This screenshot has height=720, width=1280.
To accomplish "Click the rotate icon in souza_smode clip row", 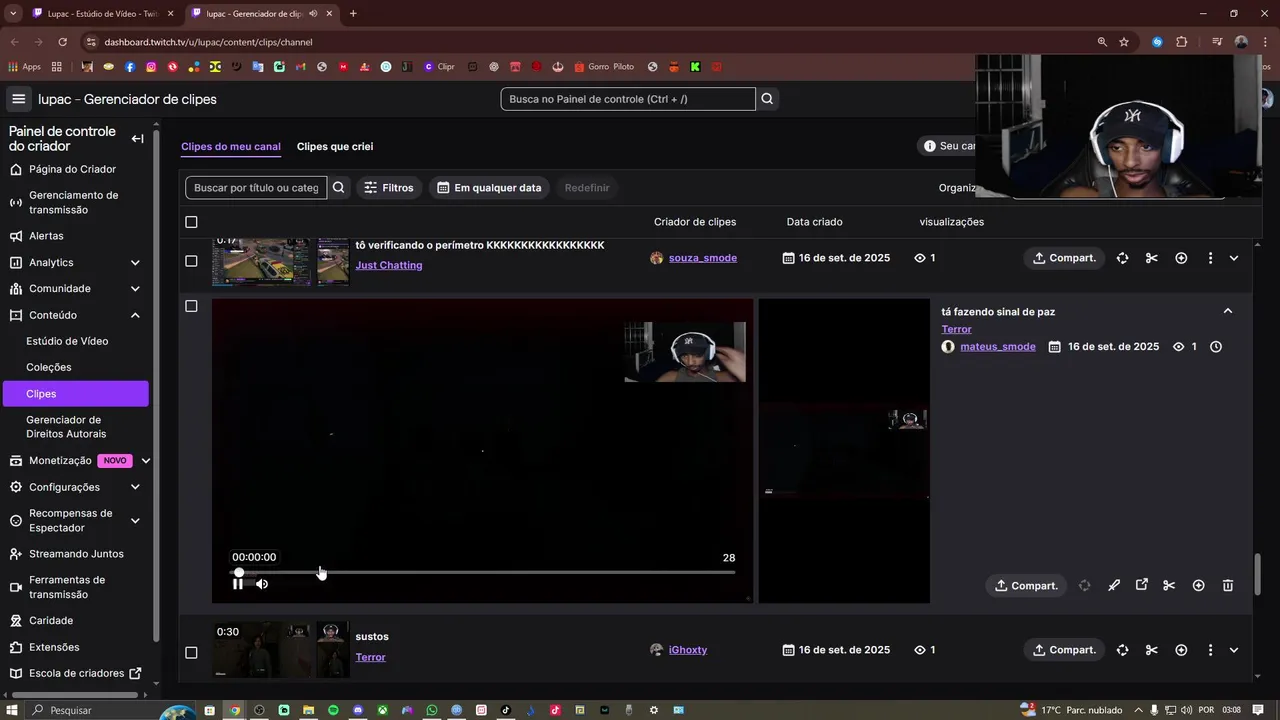I will [1122, 258].
